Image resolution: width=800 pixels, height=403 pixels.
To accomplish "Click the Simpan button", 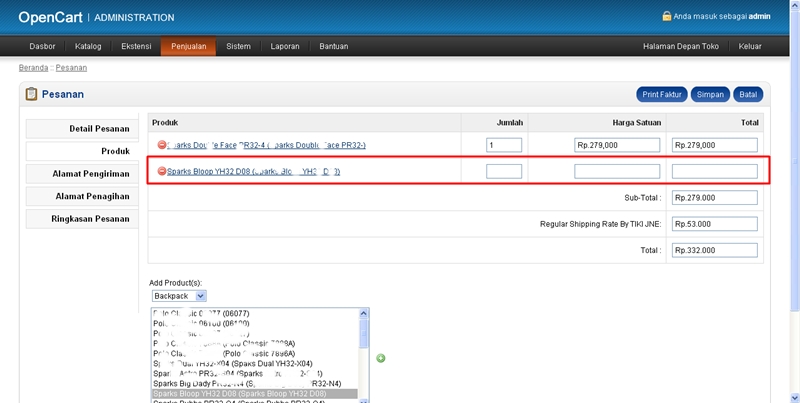I will tap(710, 94).
